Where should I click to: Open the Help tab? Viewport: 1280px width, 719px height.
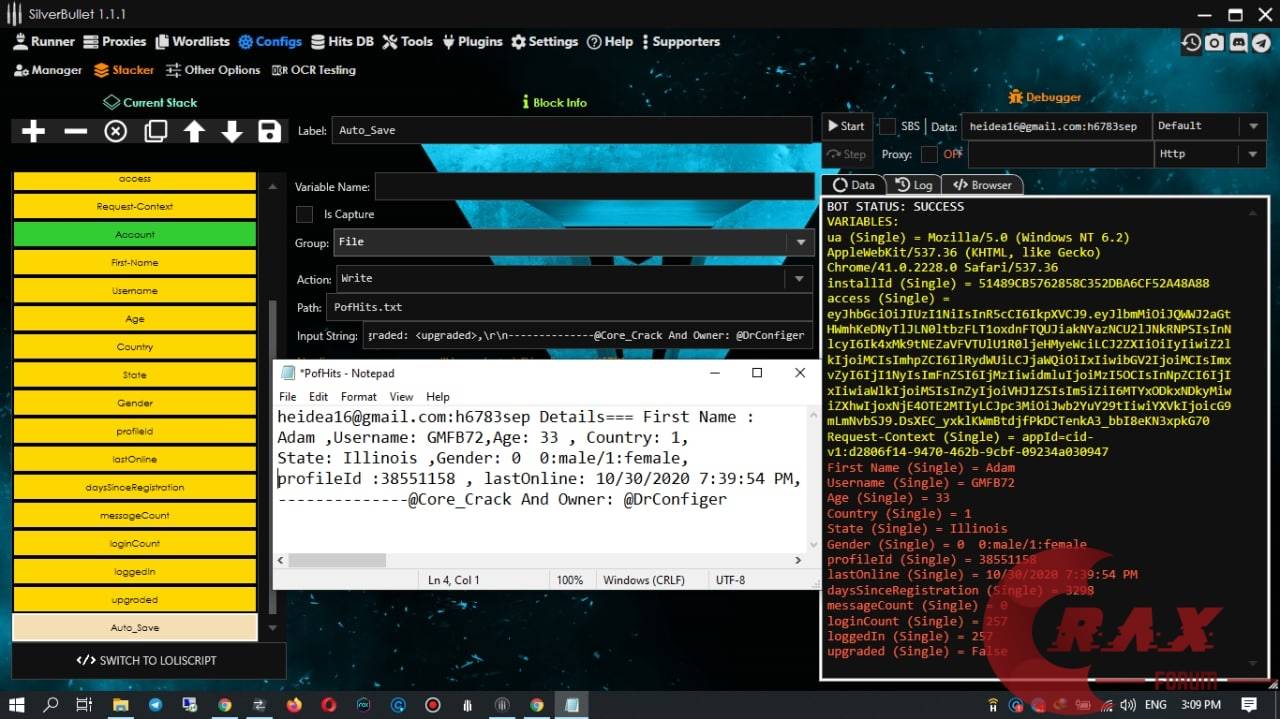(x=610, y=41)
